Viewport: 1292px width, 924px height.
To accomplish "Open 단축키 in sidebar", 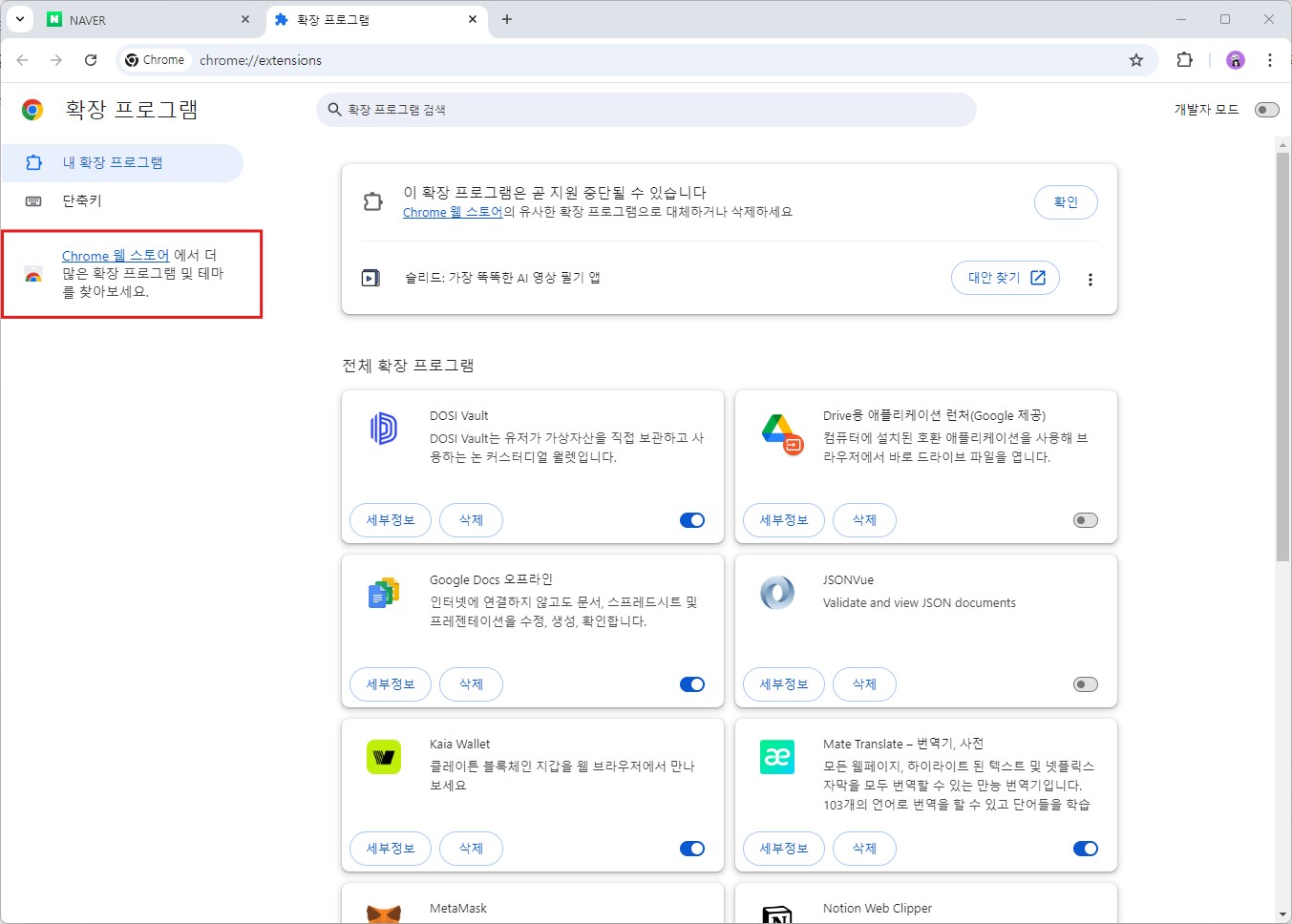I will click(122, 201).
